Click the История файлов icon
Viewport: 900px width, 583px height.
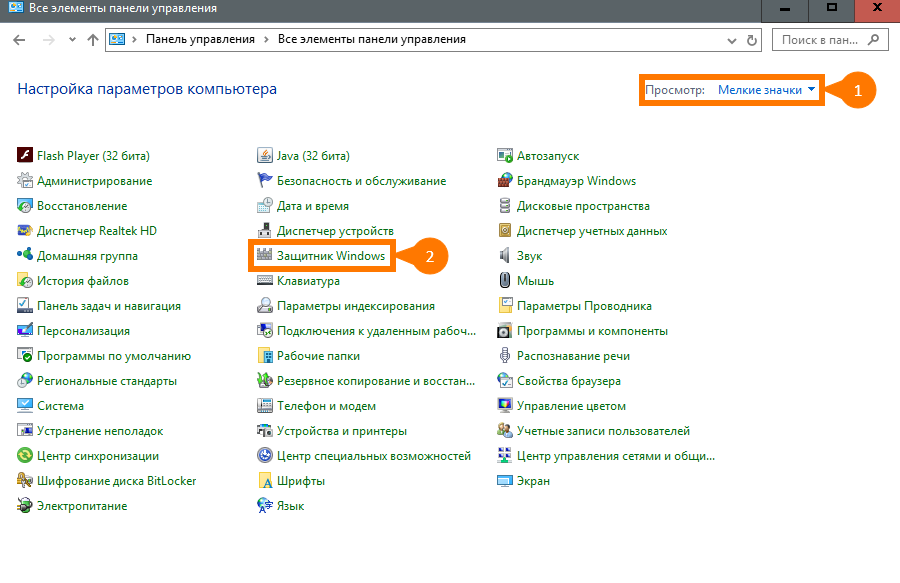(25, 281)
